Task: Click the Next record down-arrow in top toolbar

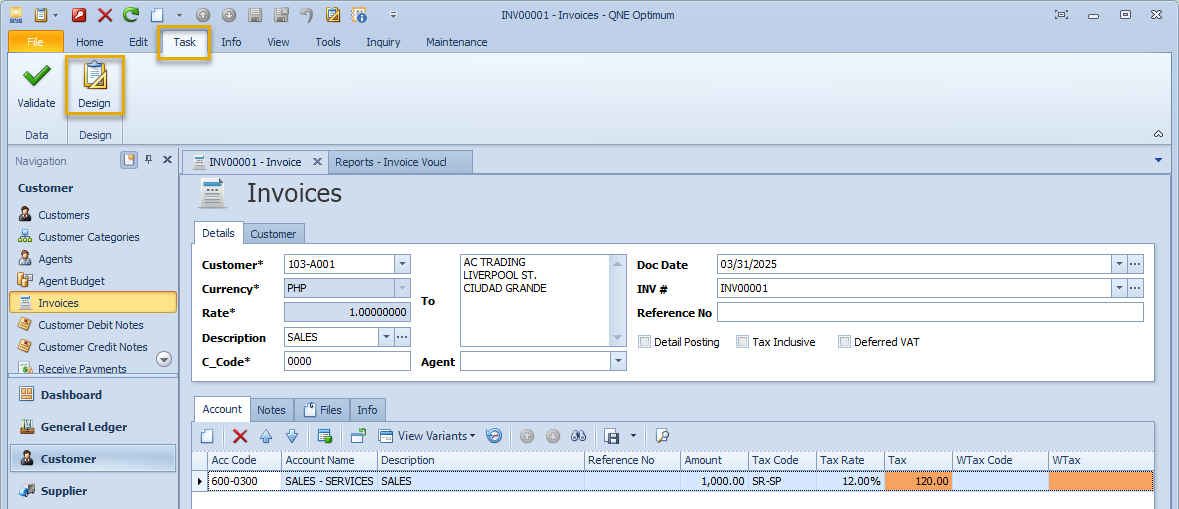Action: coord(229,14)
